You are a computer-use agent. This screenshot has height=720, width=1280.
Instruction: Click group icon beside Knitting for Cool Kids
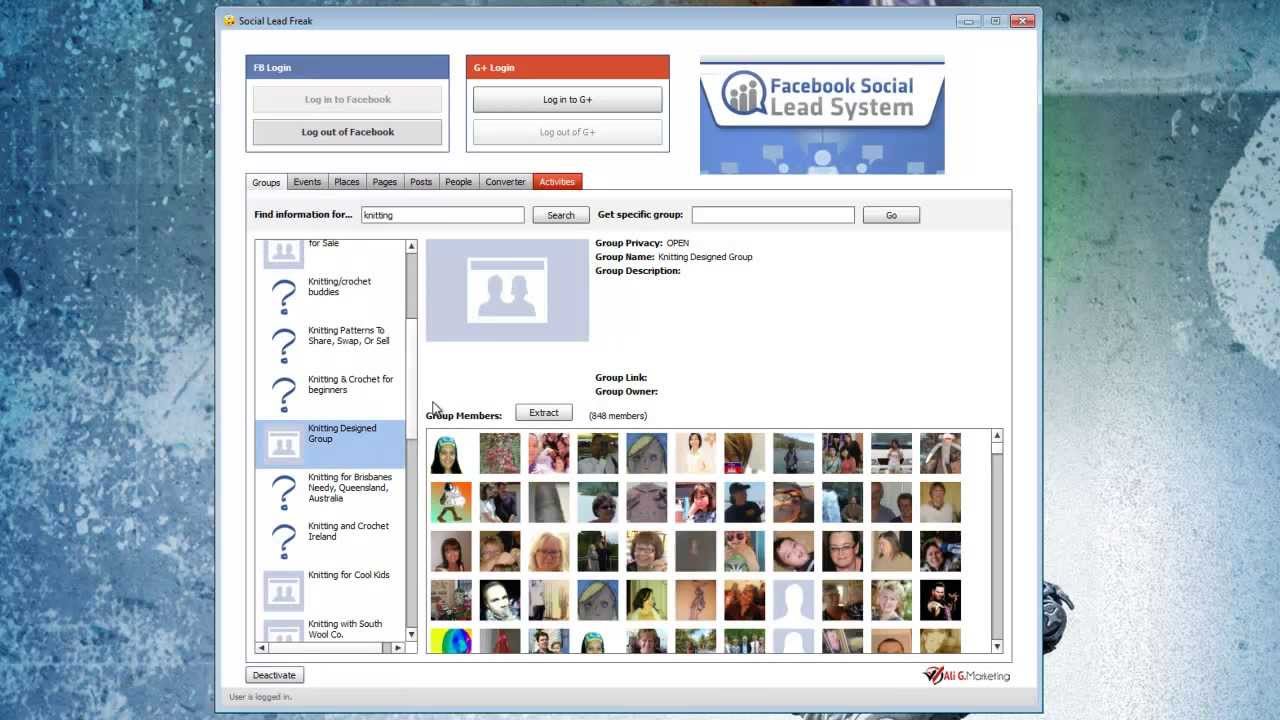[x=284, y=591]
